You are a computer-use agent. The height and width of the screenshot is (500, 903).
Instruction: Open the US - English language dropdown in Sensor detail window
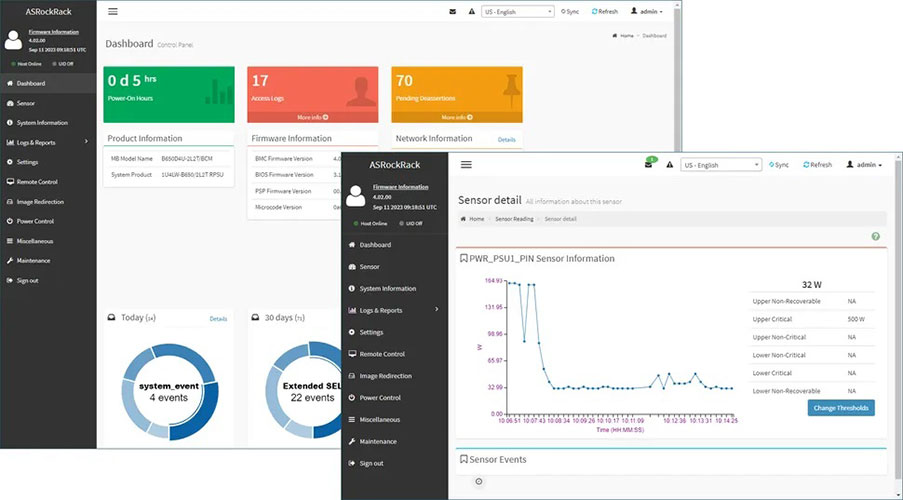pyautogui.click(x=721, y=165)
